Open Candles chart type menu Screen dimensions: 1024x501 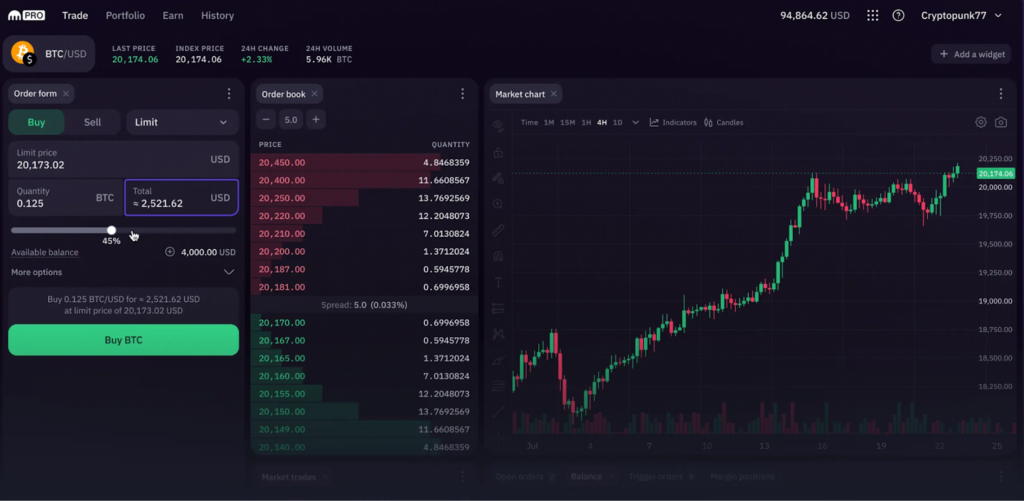[x=724, y=122]
